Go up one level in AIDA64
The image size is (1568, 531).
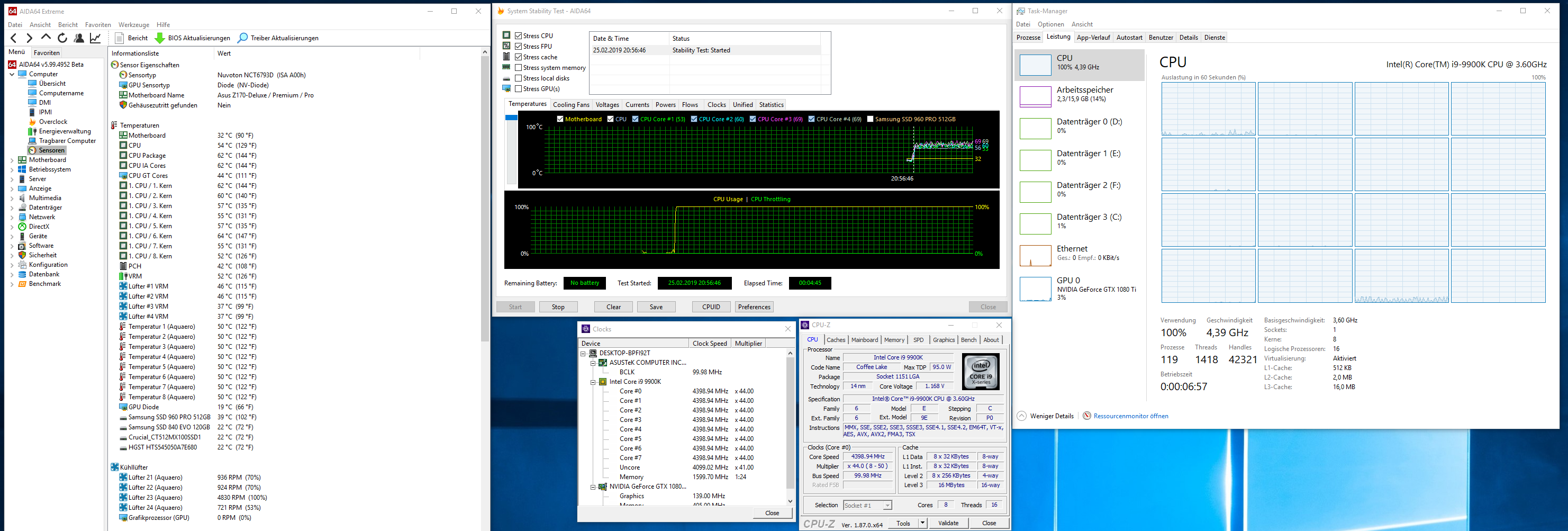click(46, 38)
